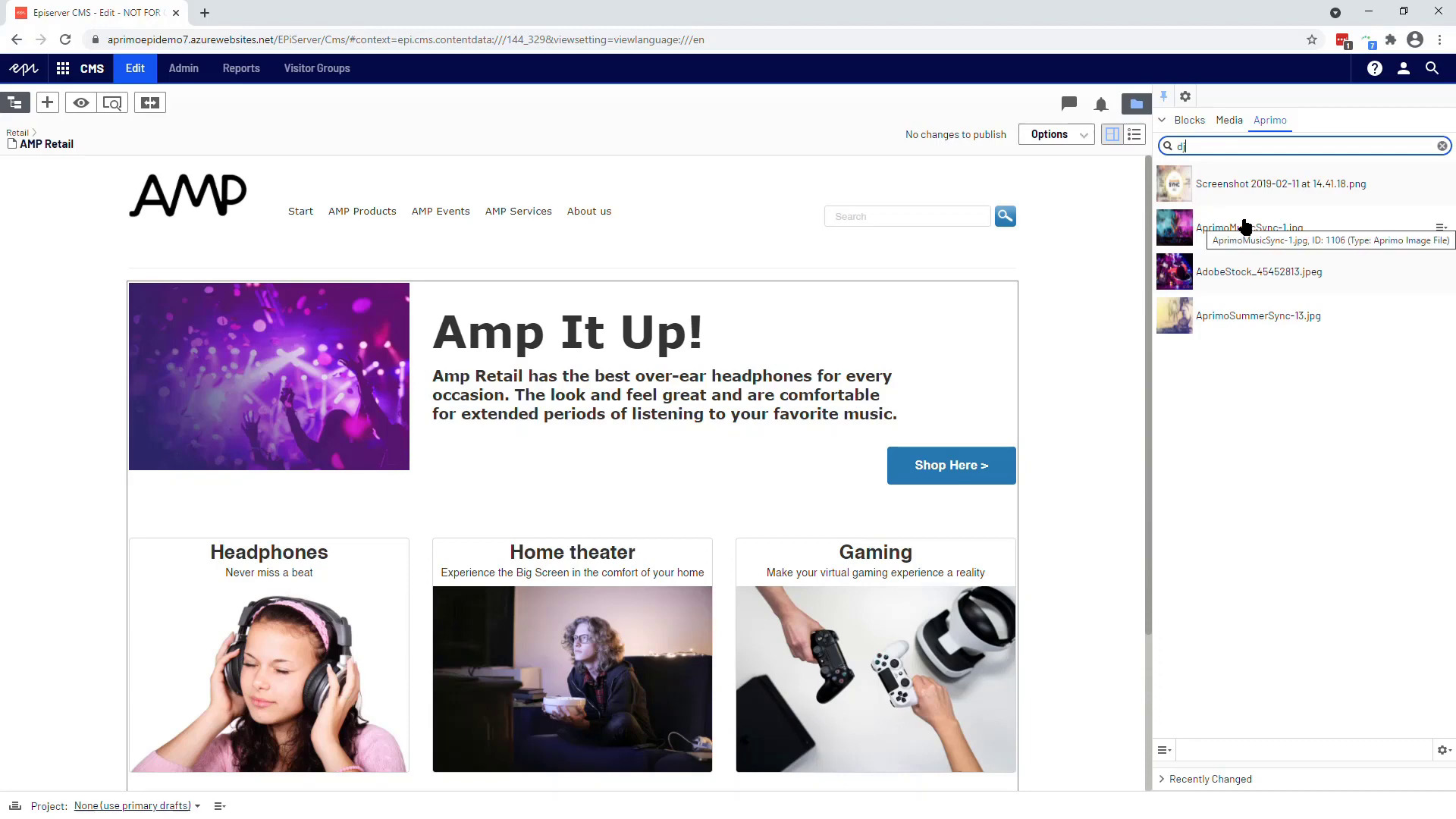1456x819 pixels.
Task: Click the Blocks panel icon
Action: 1191,120
